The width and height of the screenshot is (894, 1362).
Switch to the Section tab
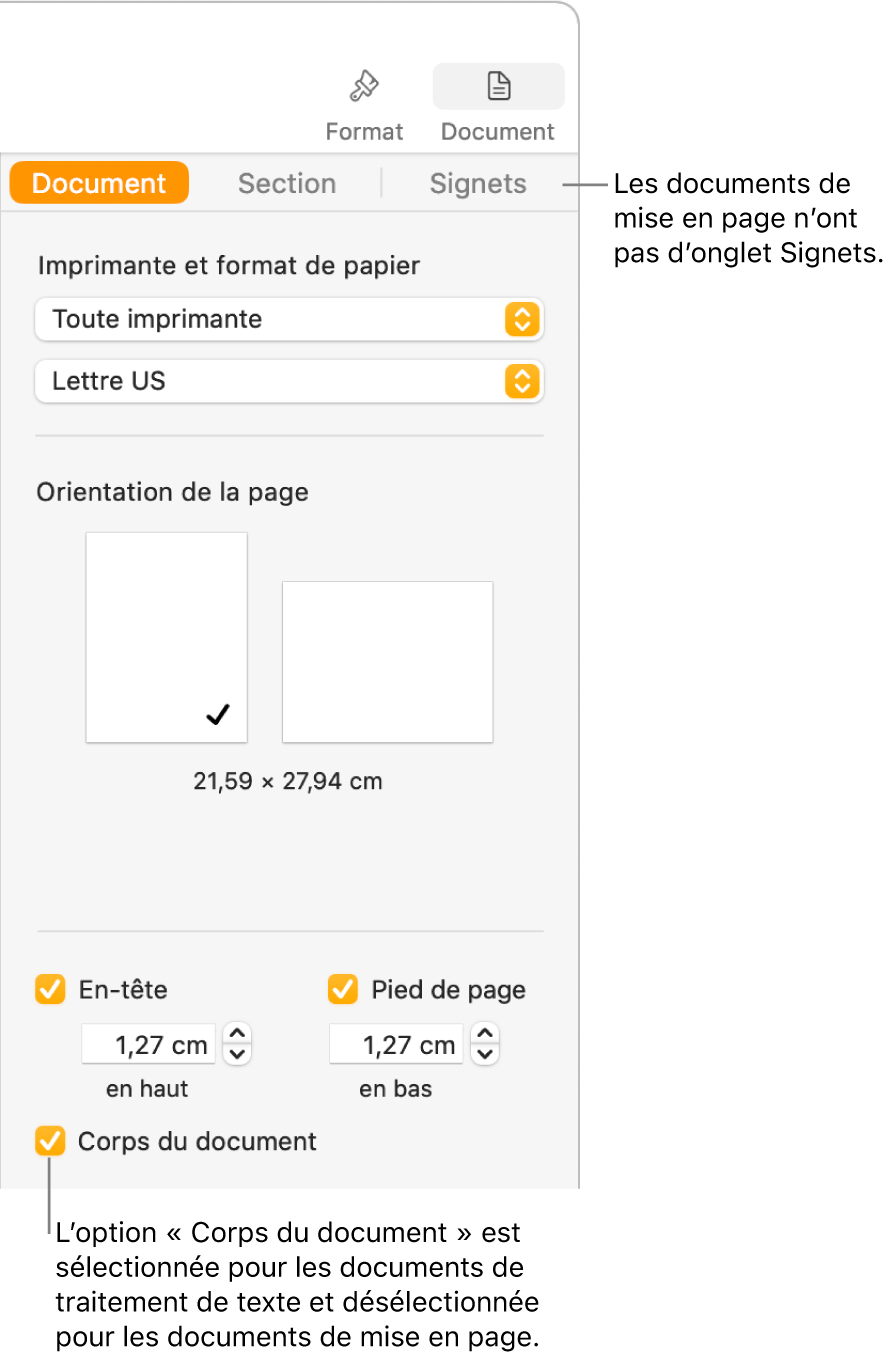(287, 184)
